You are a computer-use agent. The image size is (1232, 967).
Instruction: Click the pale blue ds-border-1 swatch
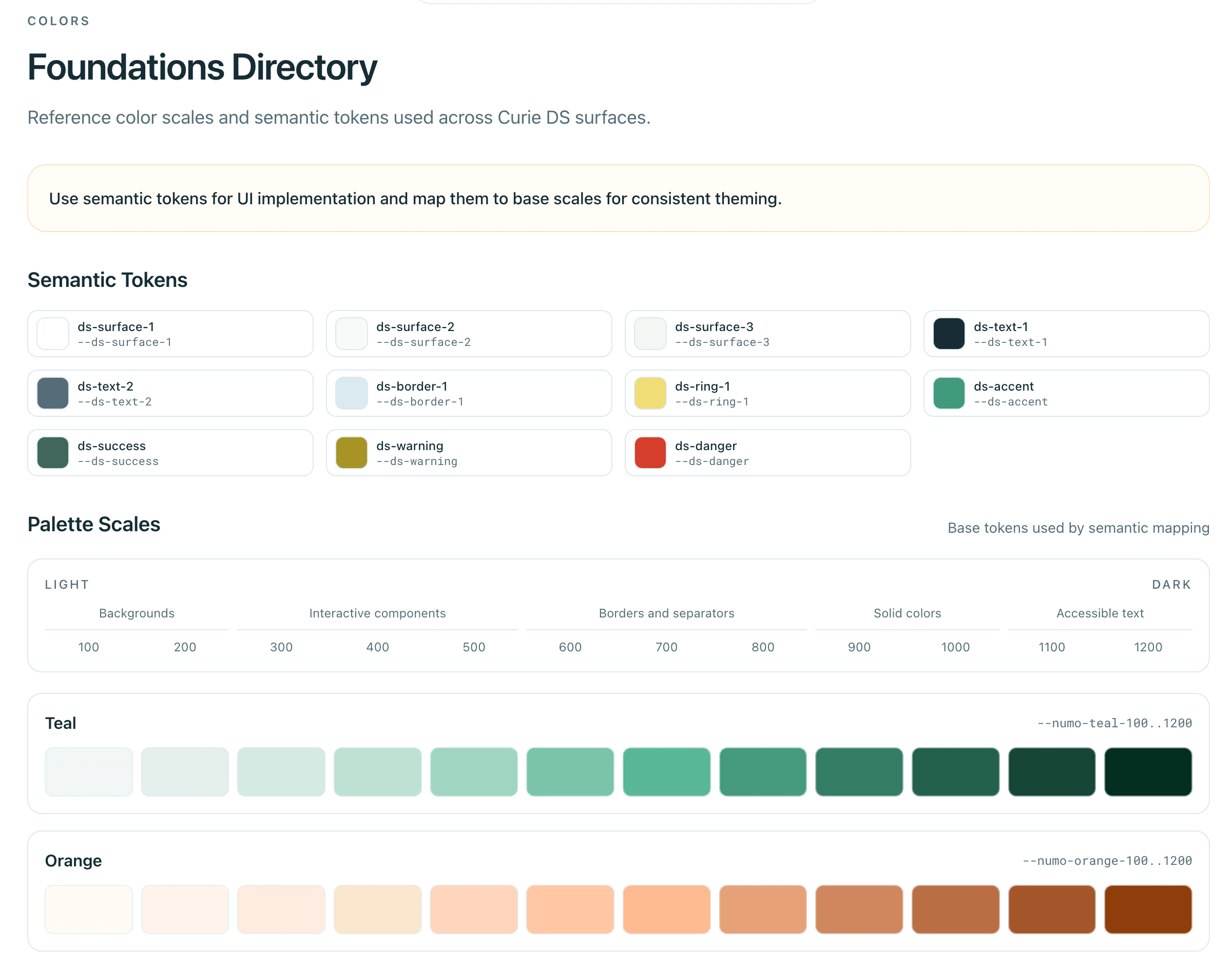tap(352, 393)
